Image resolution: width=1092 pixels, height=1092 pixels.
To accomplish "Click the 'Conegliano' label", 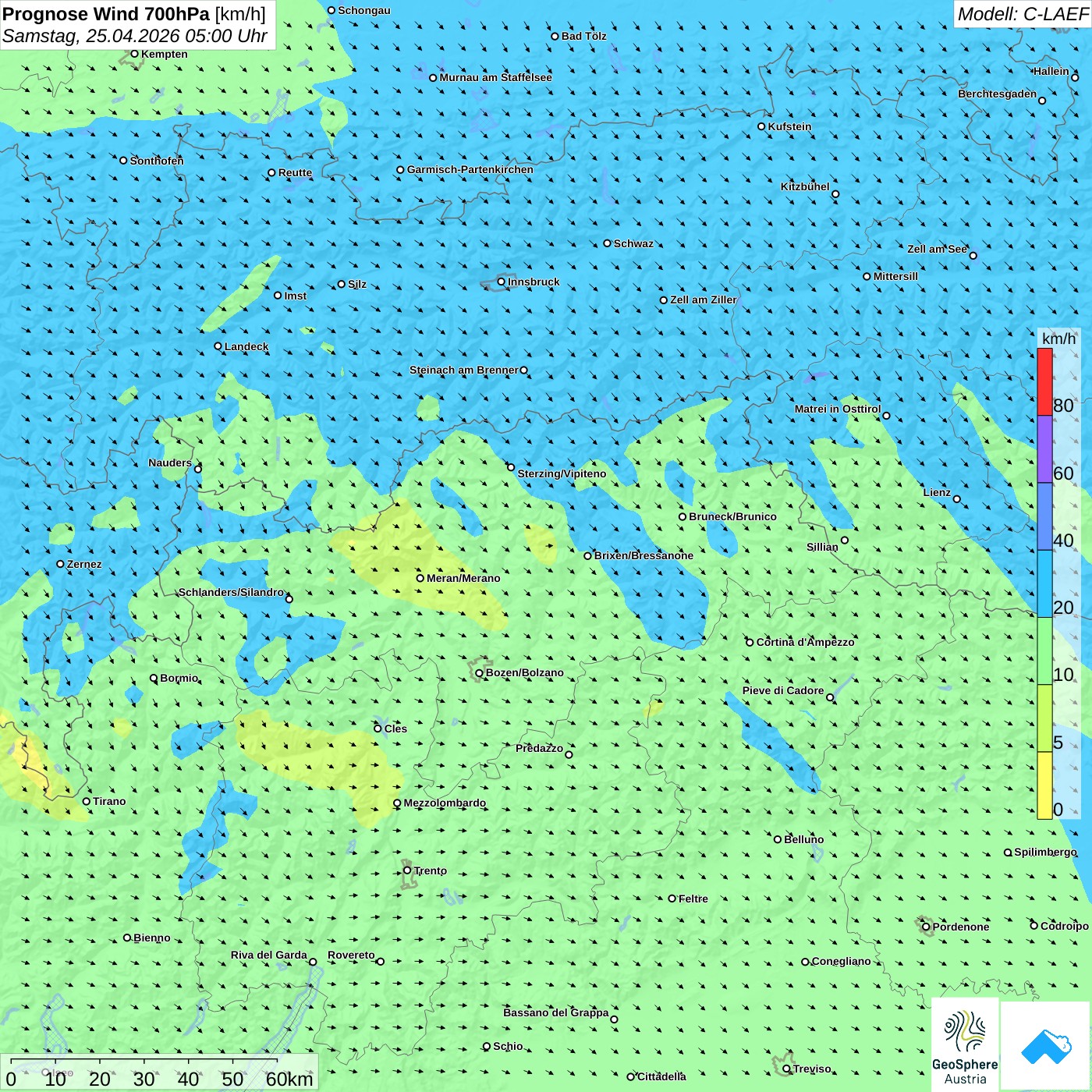I will [x=842, y=961].
